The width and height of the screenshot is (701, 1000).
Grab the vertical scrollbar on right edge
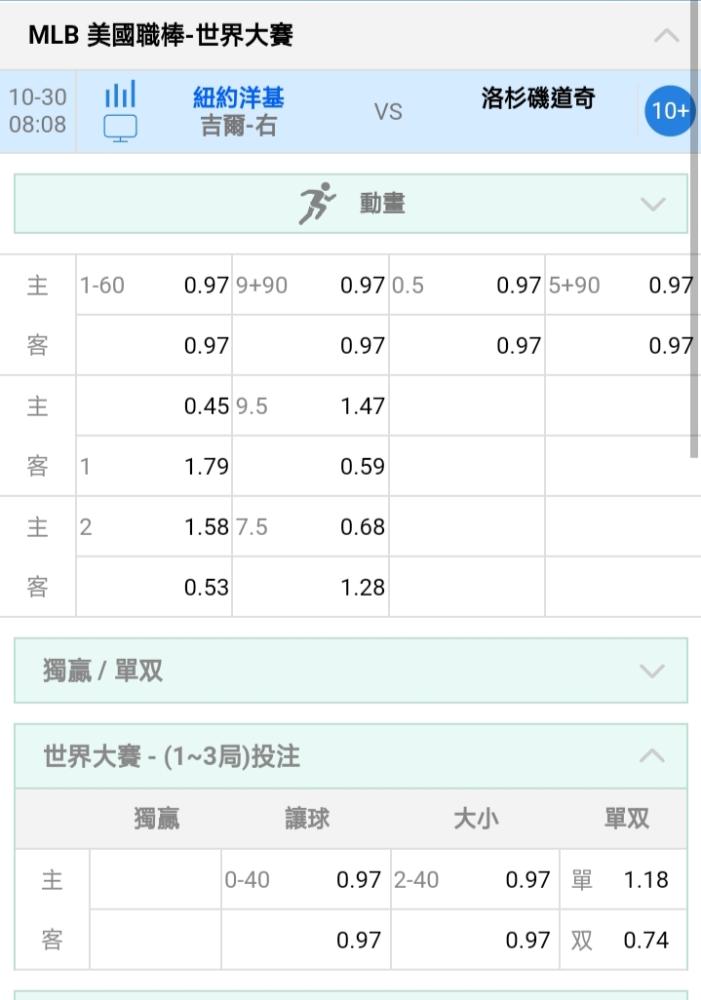click(x=694, y=229)
